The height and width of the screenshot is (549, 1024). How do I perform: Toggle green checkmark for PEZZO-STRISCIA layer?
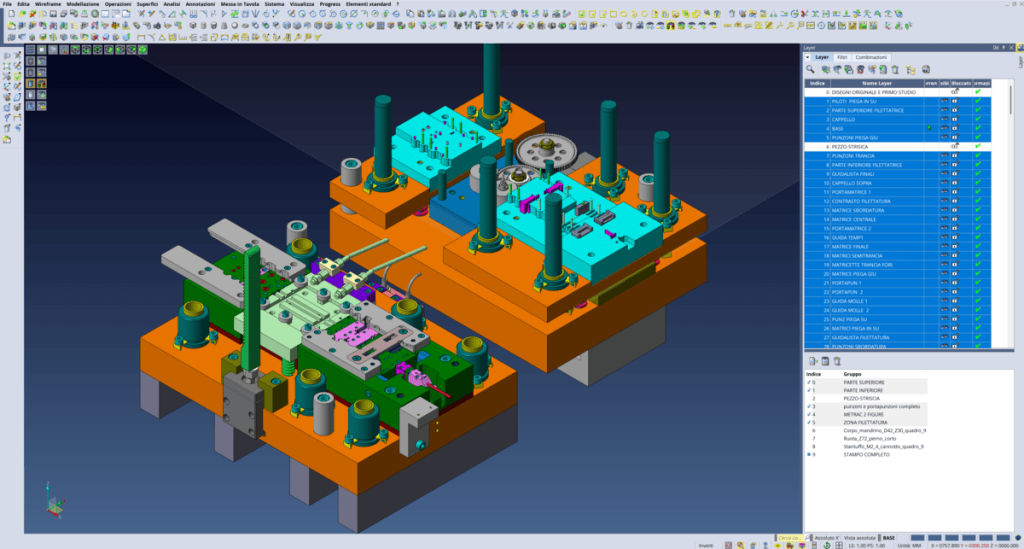[x=977, y=146]
